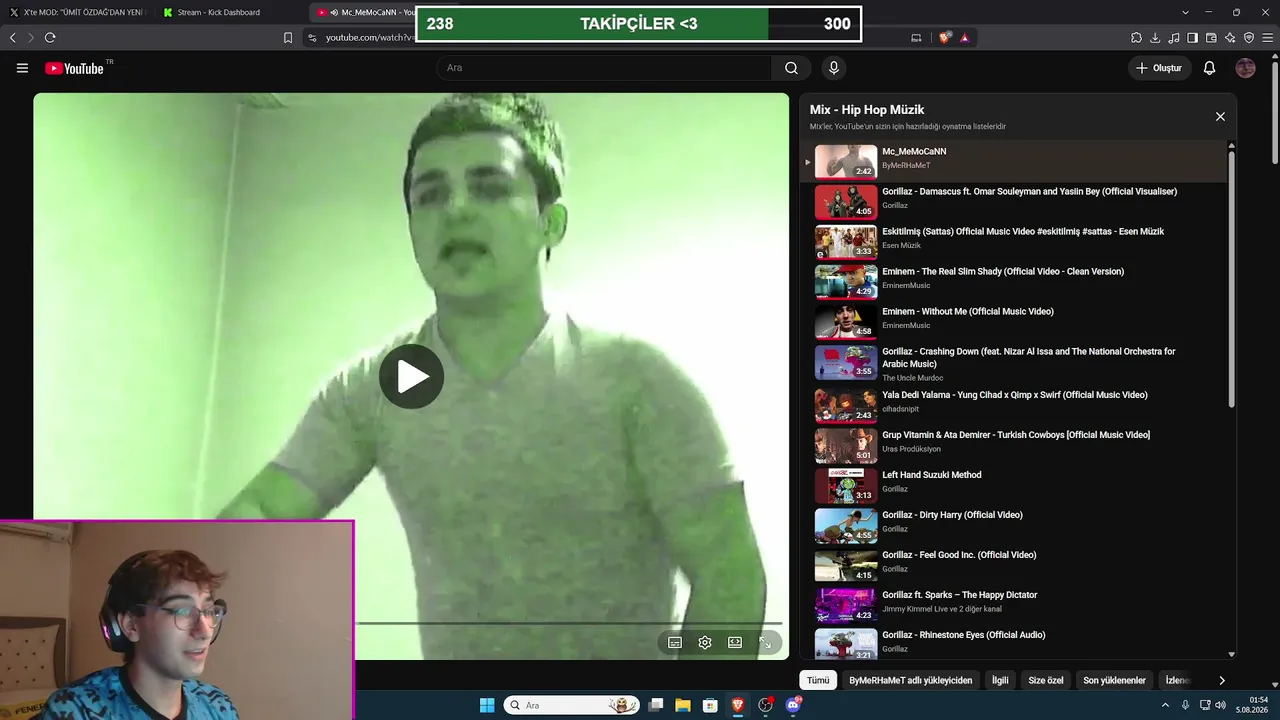The image size is (1280, 720).
Task: Toggle fullscreen on the video player
Action: tap(765, 642)
